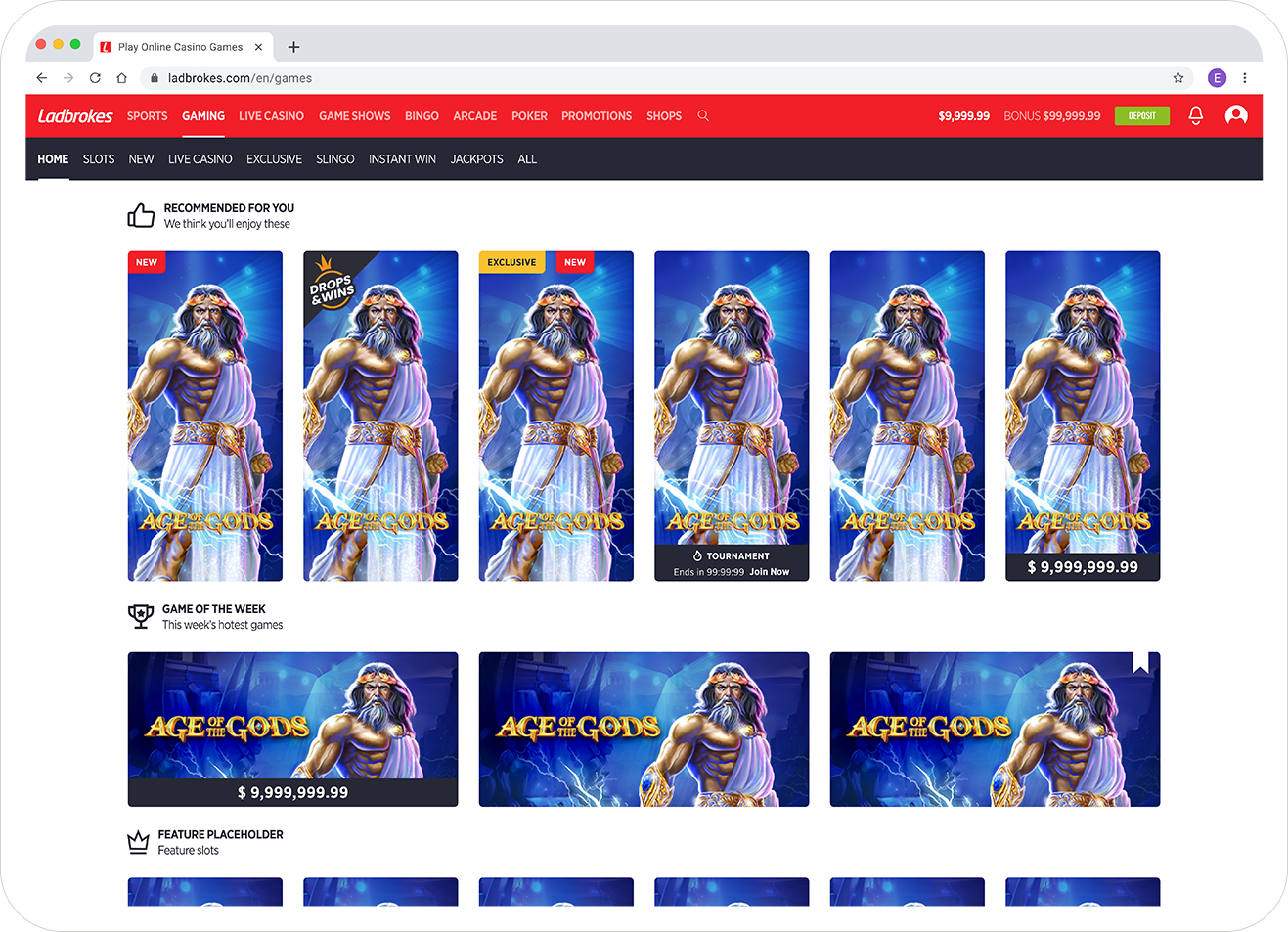
Task: Switch to the Instant Win tab
Action: 402,159
